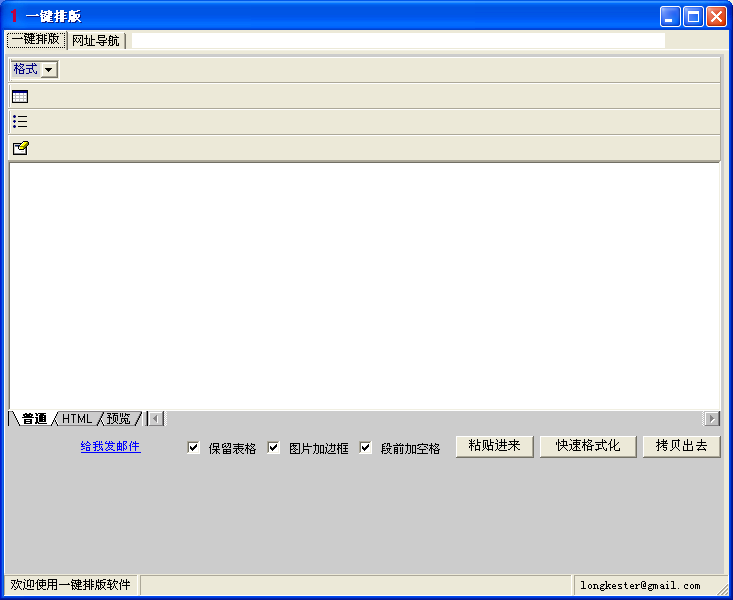
Task: Switch to the 一键排版 tab
Action: [x=35, y=40]
